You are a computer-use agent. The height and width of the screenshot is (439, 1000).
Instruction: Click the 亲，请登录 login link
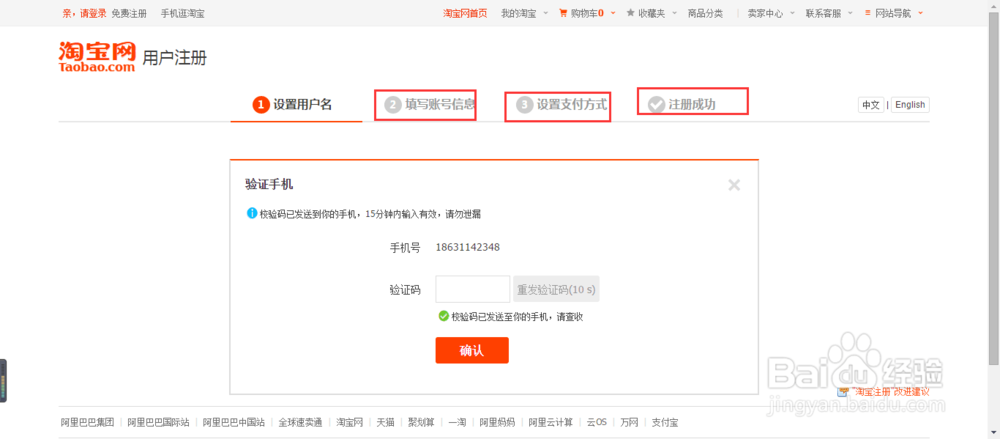[84, 13]
